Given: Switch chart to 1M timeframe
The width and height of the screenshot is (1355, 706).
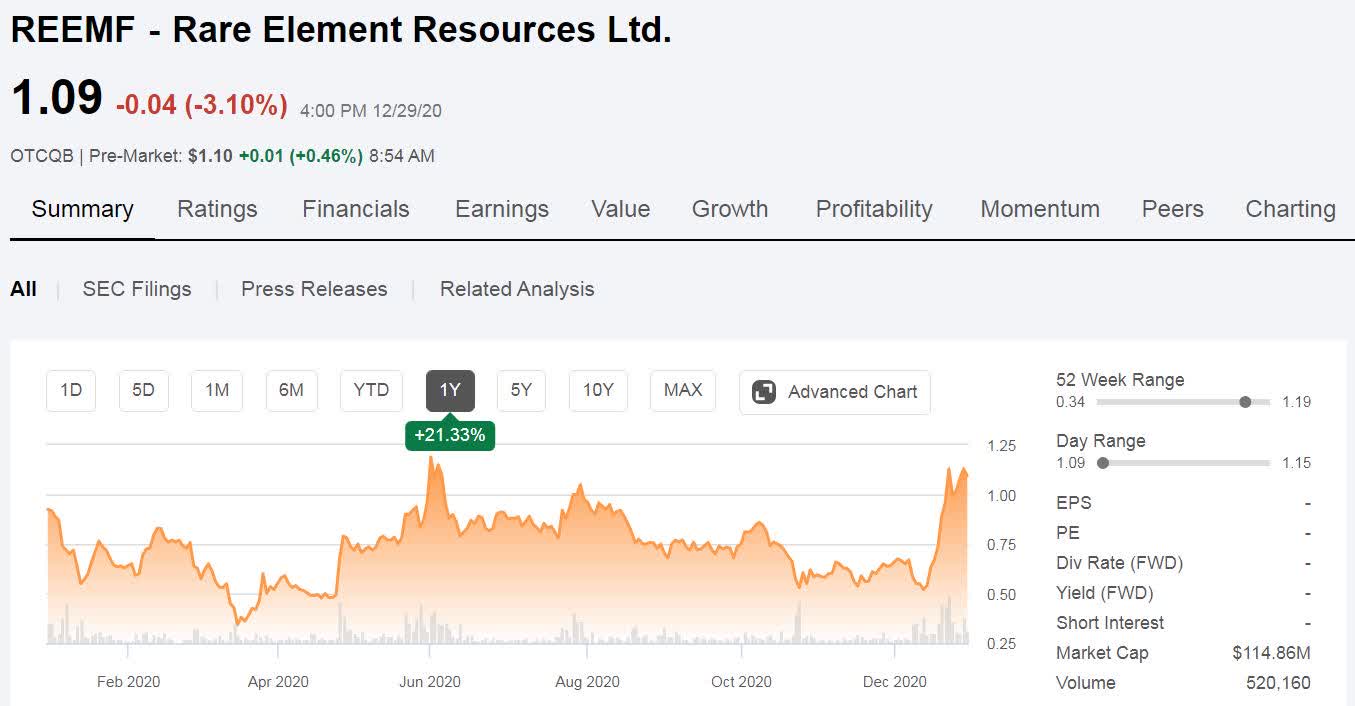Looking at the screenshot, I should click(x=216, y=391).
